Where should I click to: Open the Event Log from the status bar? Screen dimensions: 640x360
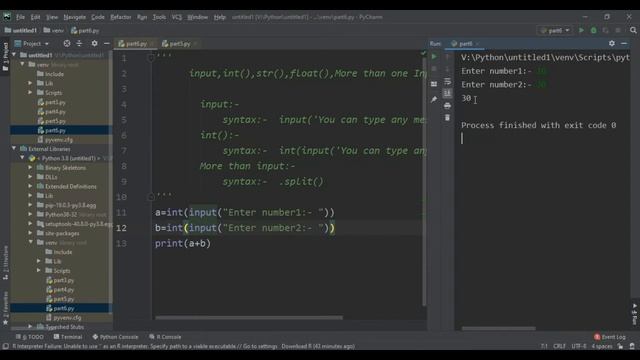(610, 337)
